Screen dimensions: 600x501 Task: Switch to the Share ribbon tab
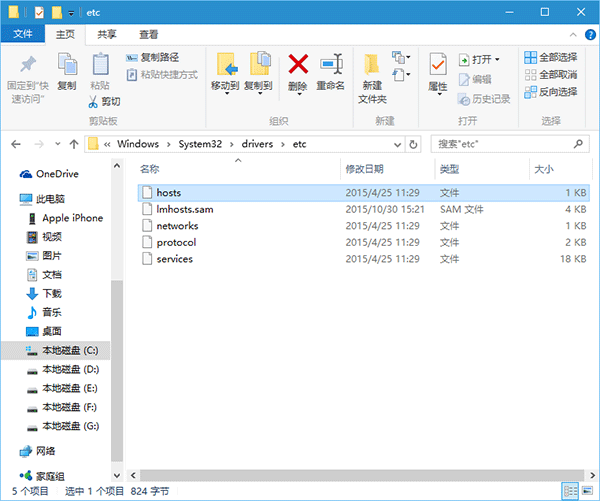click(106, 34)
